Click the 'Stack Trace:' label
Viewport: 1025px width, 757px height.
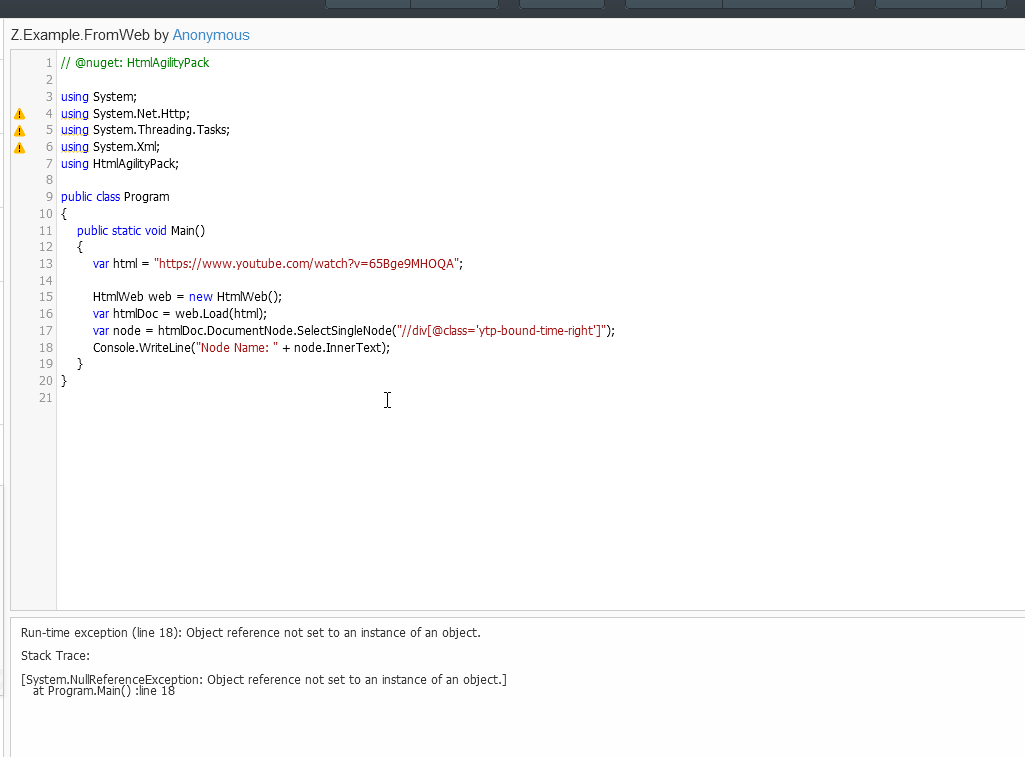click(56, 656)
